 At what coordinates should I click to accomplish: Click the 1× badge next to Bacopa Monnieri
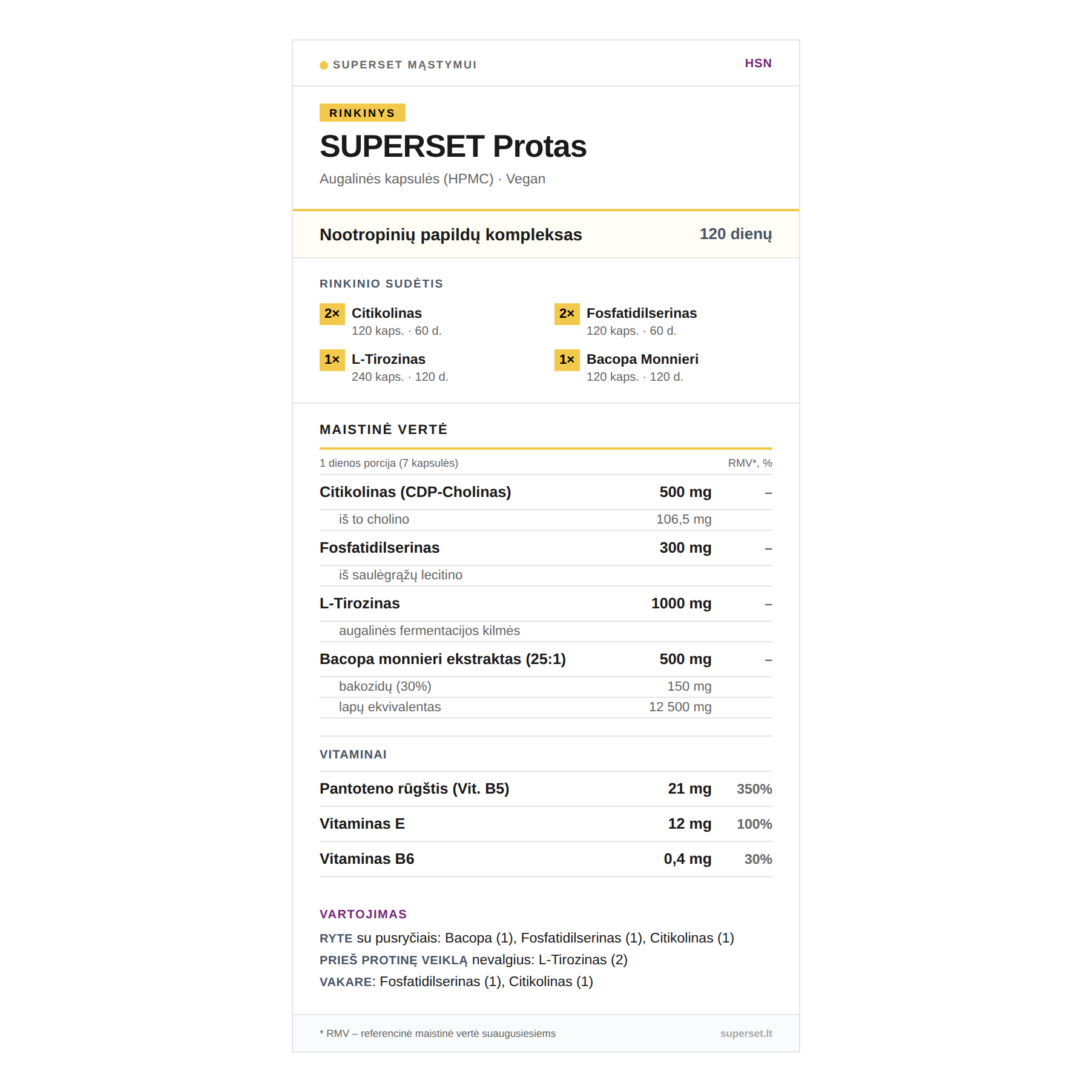(x=567, y=360)
